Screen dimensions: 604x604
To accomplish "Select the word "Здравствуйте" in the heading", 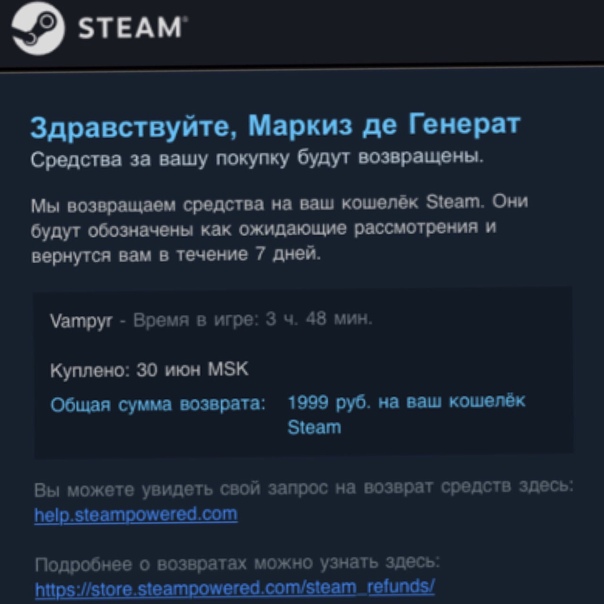I will [135, 128].
